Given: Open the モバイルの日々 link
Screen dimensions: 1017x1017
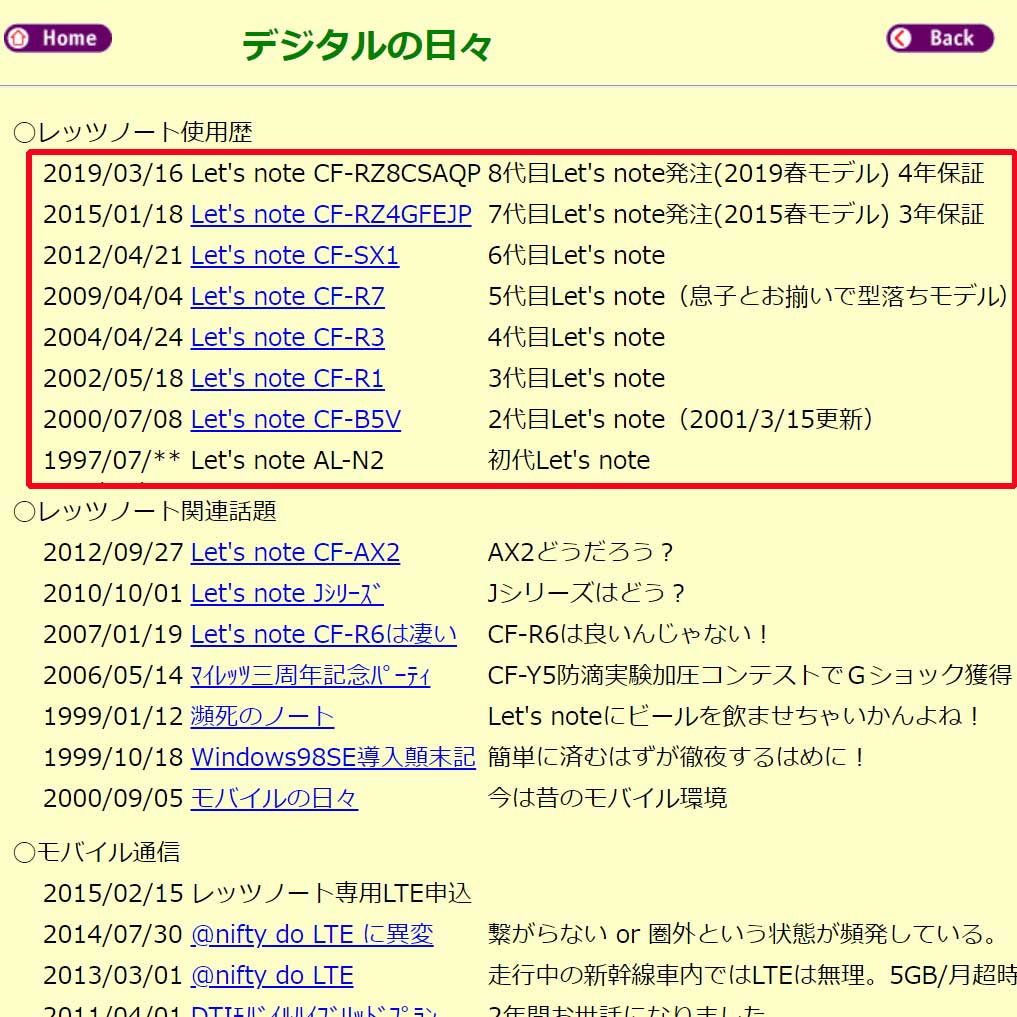Looking at the screenshot, I should tap(274, 798).
